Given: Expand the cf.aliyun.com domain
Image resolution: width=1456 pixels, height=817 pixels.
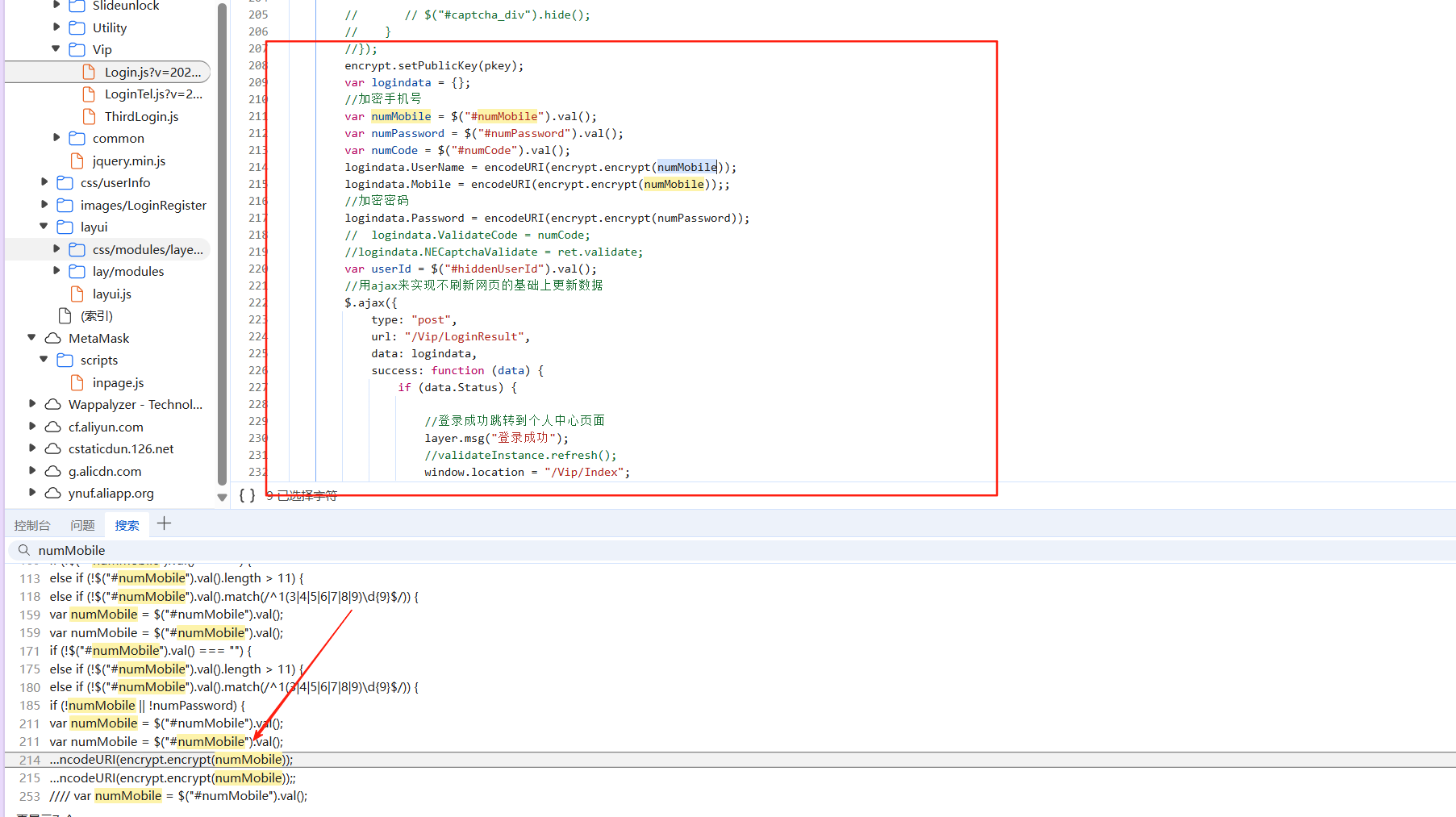Looking at the screenshot, I should [x=31, y=427].
